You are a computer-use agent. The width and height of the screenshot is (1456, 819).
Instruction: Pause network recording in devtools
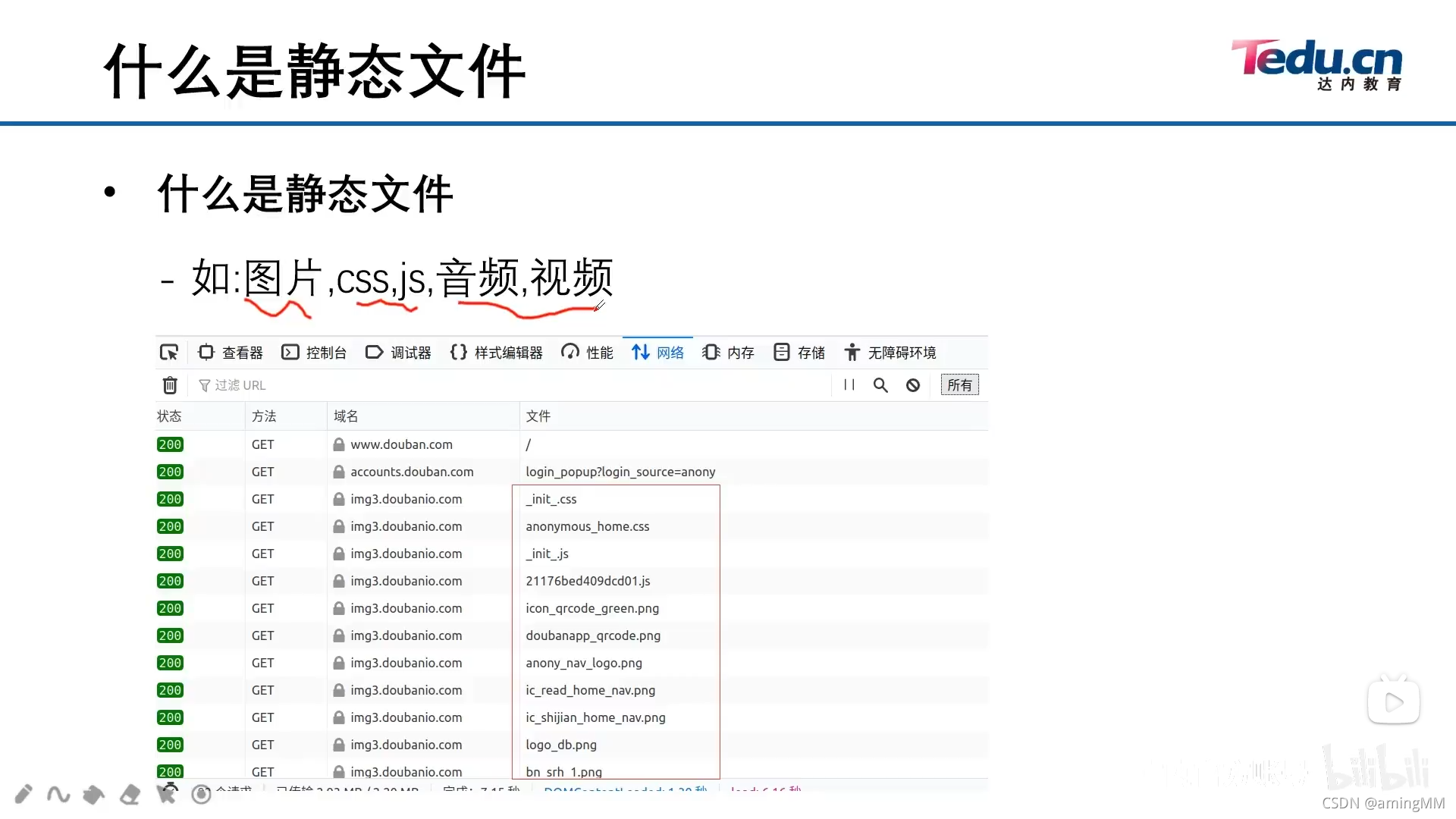[849, 385]
